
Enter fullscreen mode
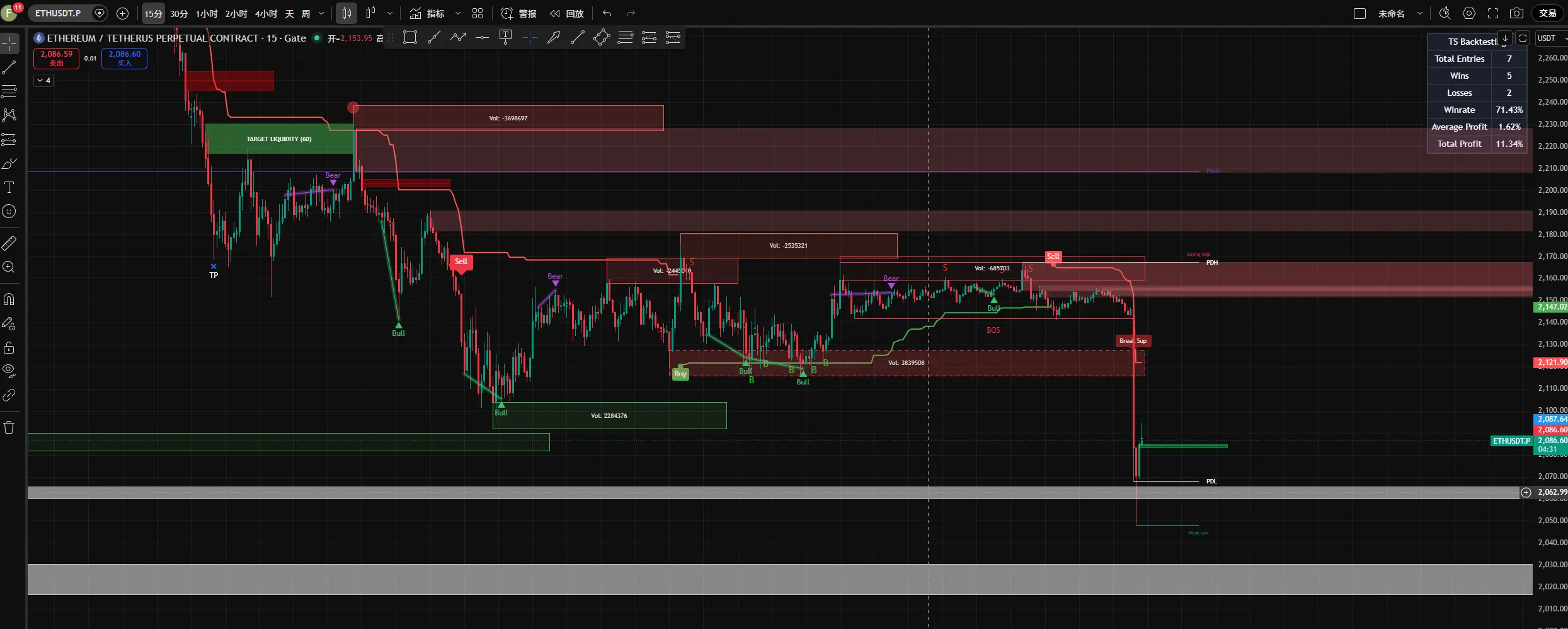coord(1493,13)
